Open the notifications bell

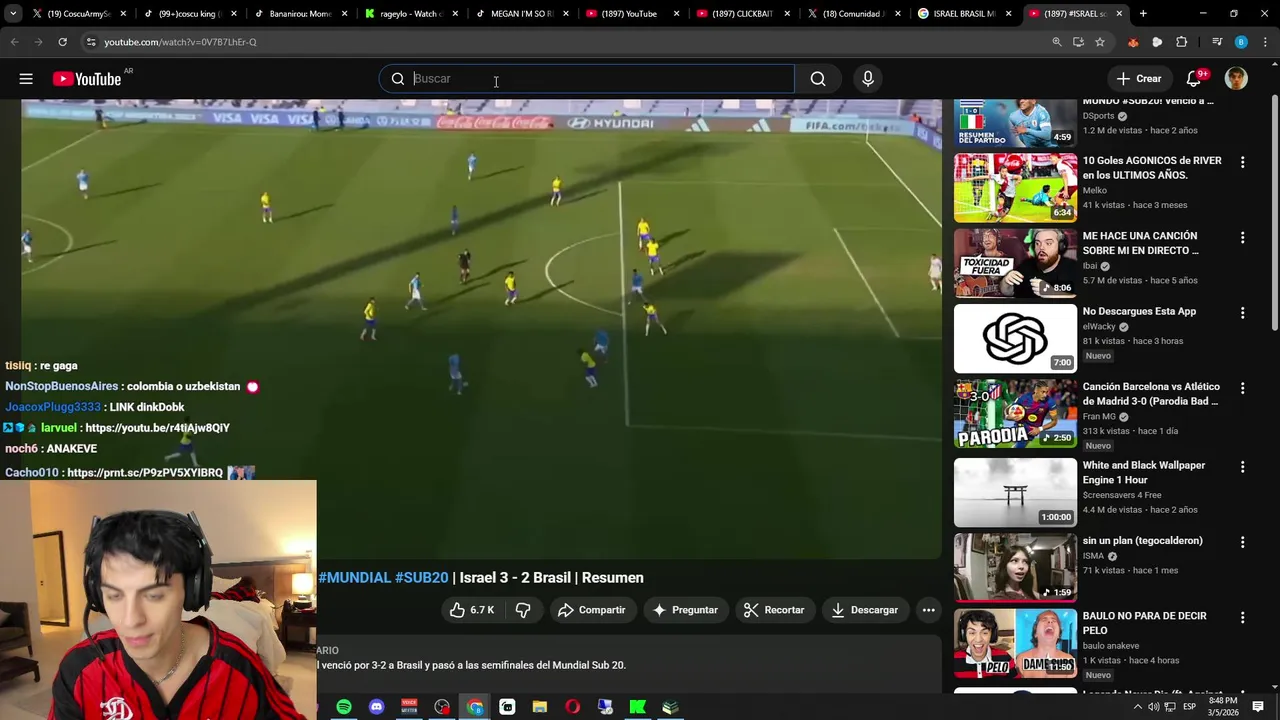point(1194,79)
